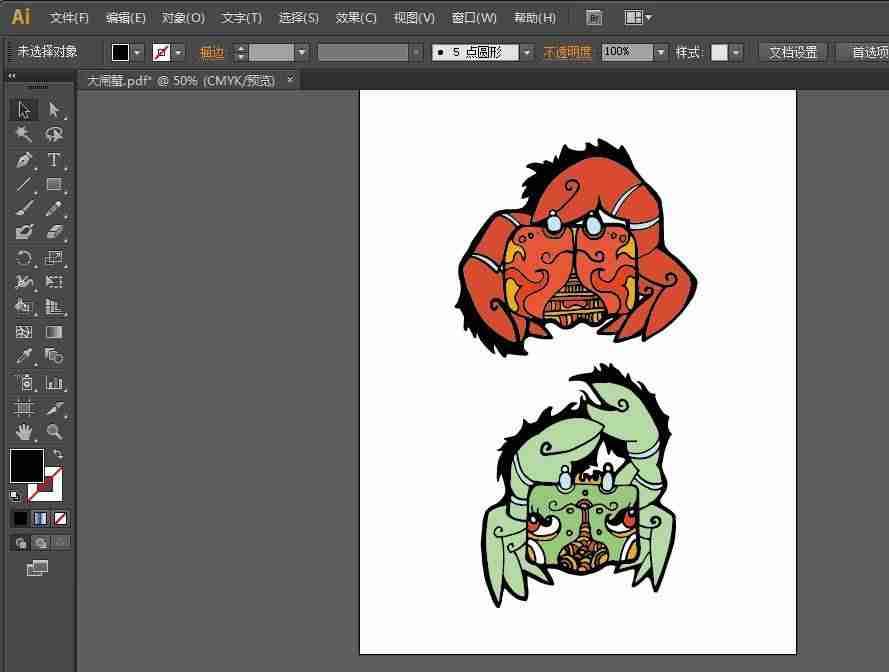Click the 文档设置 button

click(x=793, y=53)
